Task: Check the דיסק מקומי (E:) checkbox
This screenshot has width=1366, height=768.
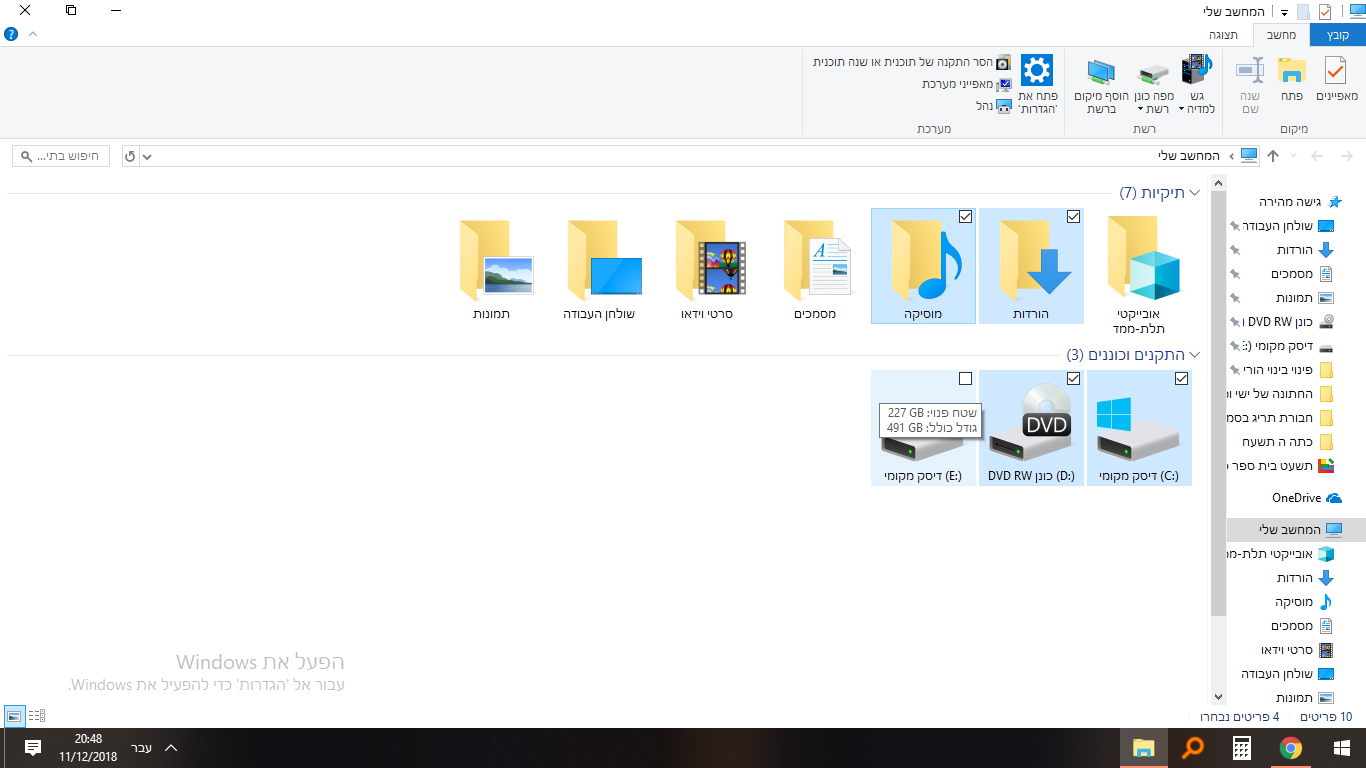Action: (x=965, y=379)
